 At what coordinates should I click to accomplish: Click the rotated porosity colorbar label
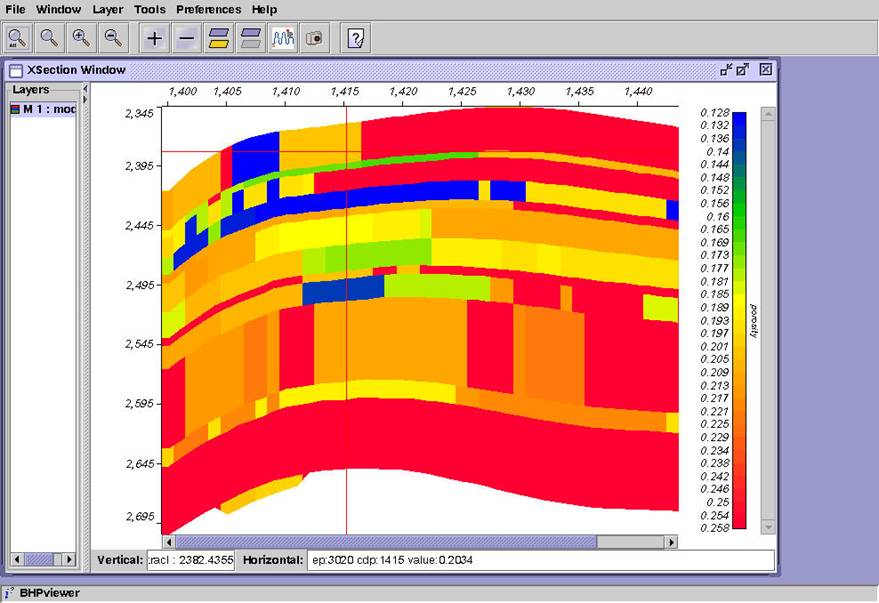click(x=754, y=321)
